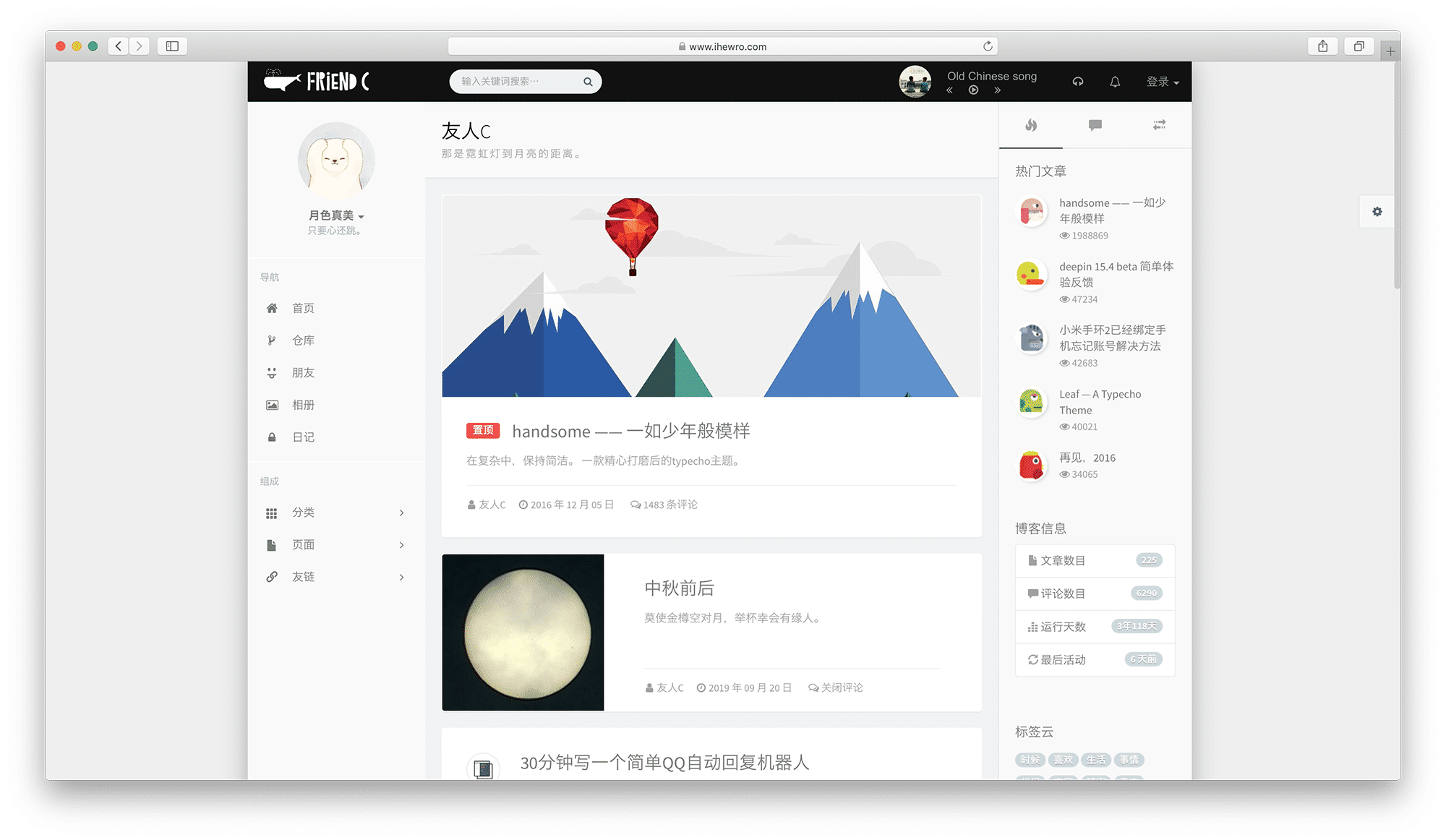1446x840 pixels.
Task: Click the 文章数目 info row
Action: pos(1095,560)
